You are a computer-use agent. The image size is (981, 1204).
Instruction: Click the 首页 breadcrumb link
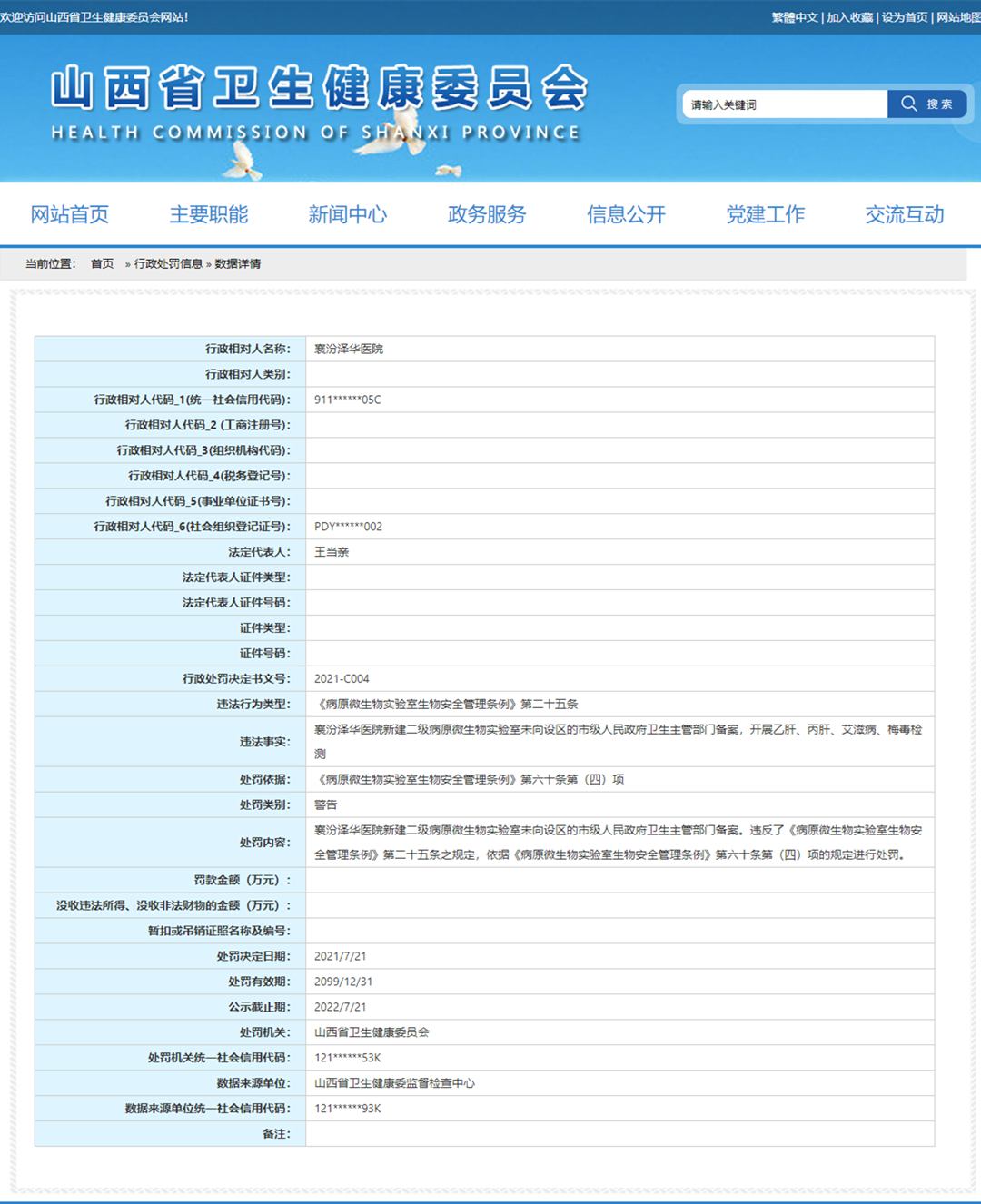102,264
